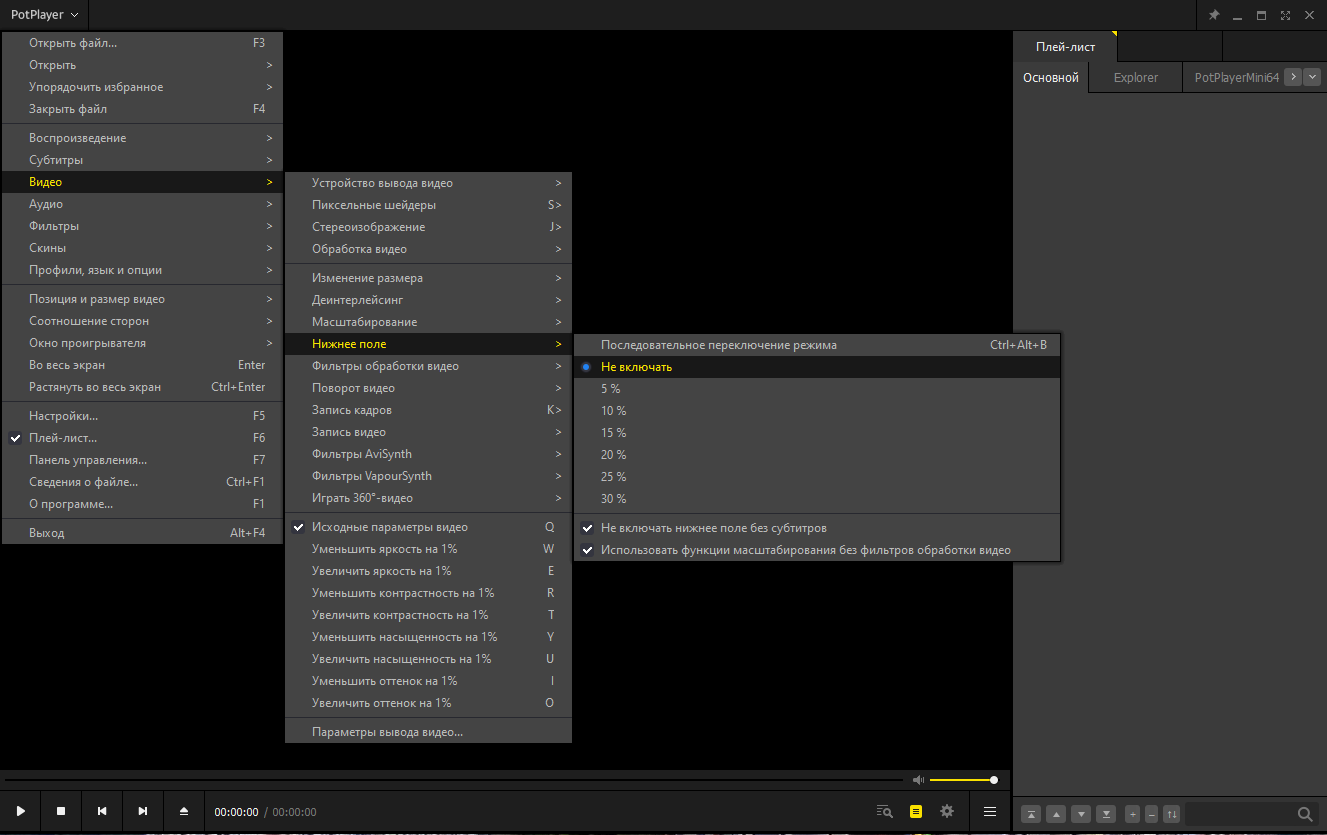Image resolution: width=1327 pixels, height=835 pixels.
Task: Open the control panel gear icon
Action: tap(947, 811)
